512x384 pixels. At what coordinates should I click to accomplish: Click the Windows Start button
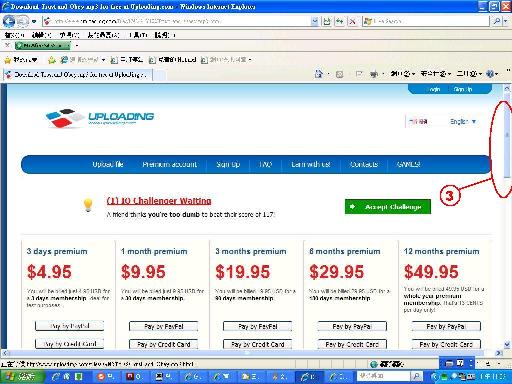point(21,377)
